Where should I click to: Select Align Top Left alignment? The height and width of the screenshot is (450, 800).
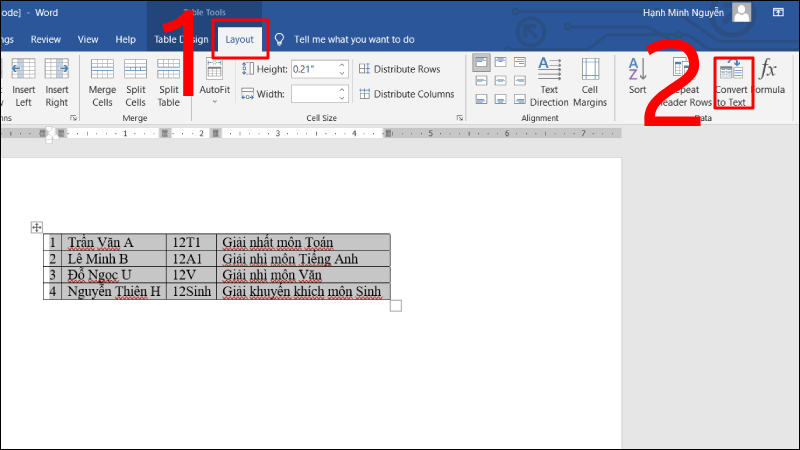coord(481,62)
